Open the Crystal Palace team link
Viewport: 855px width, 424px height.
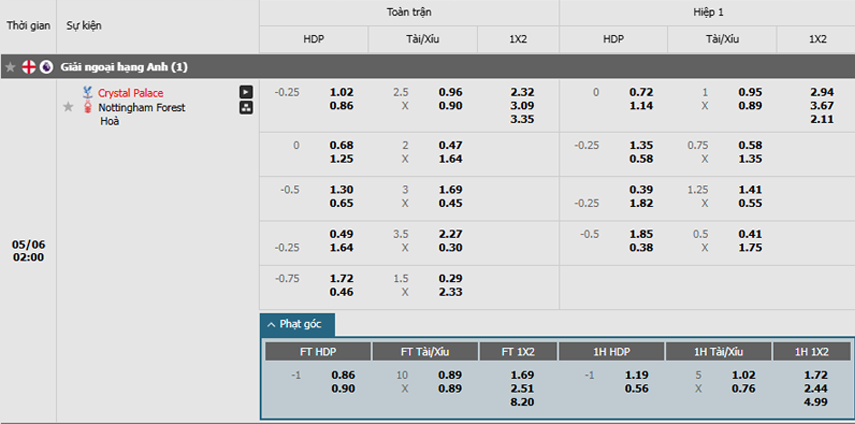tap(131, 93)
